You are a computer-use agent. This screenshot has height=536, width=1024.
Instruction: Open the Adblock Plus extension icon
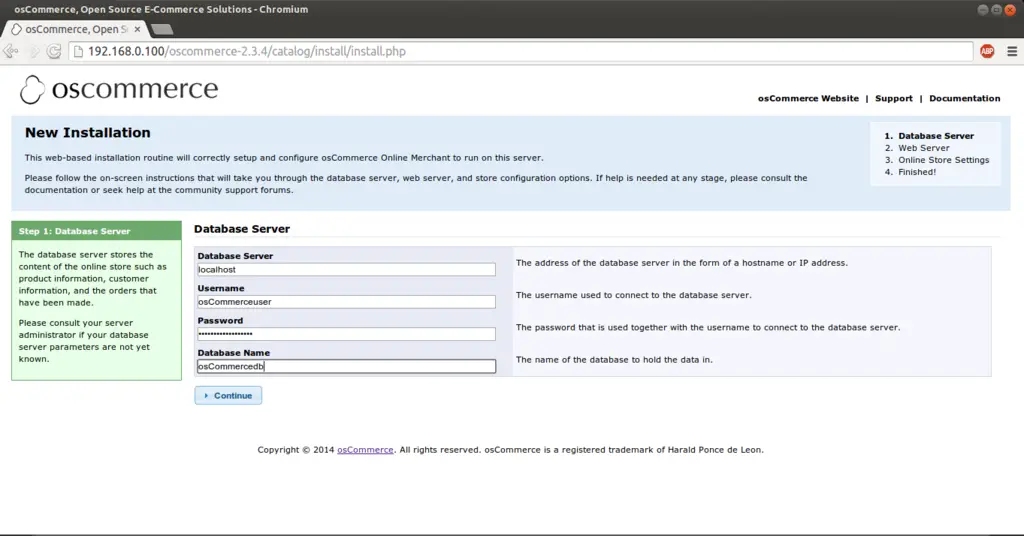987,51
